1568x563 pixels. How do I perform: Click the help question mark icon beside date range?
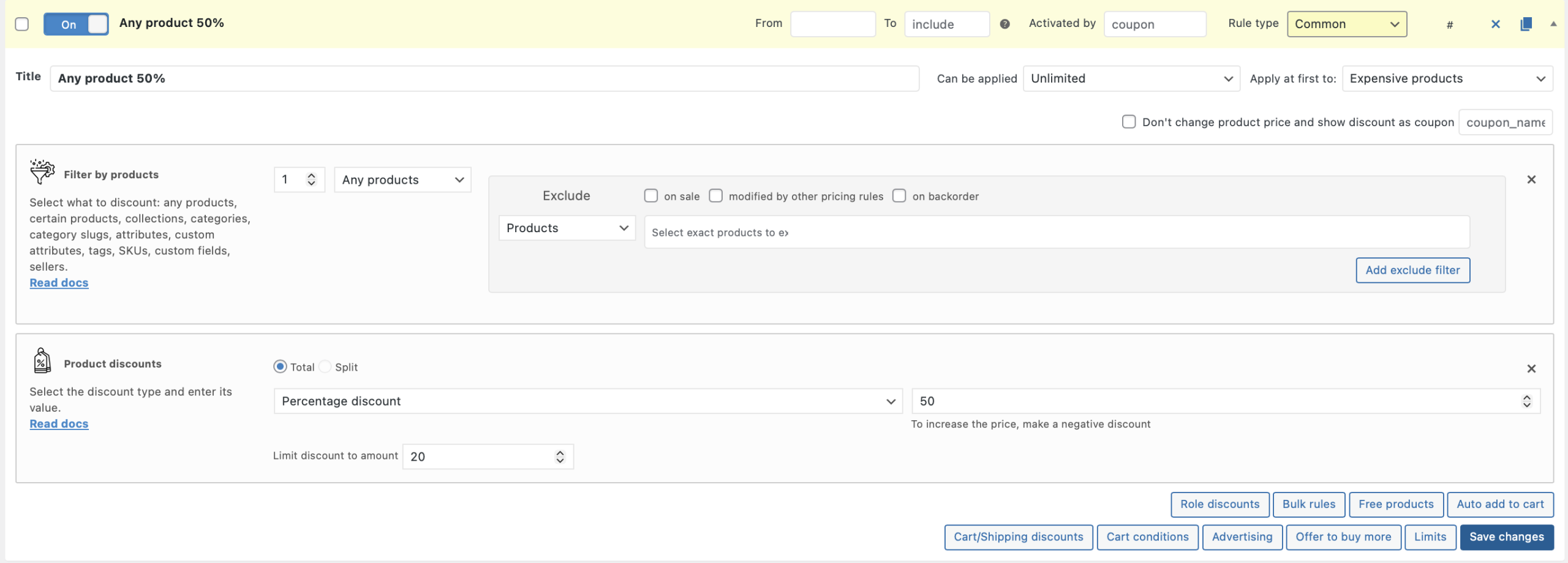[1005, 24]
